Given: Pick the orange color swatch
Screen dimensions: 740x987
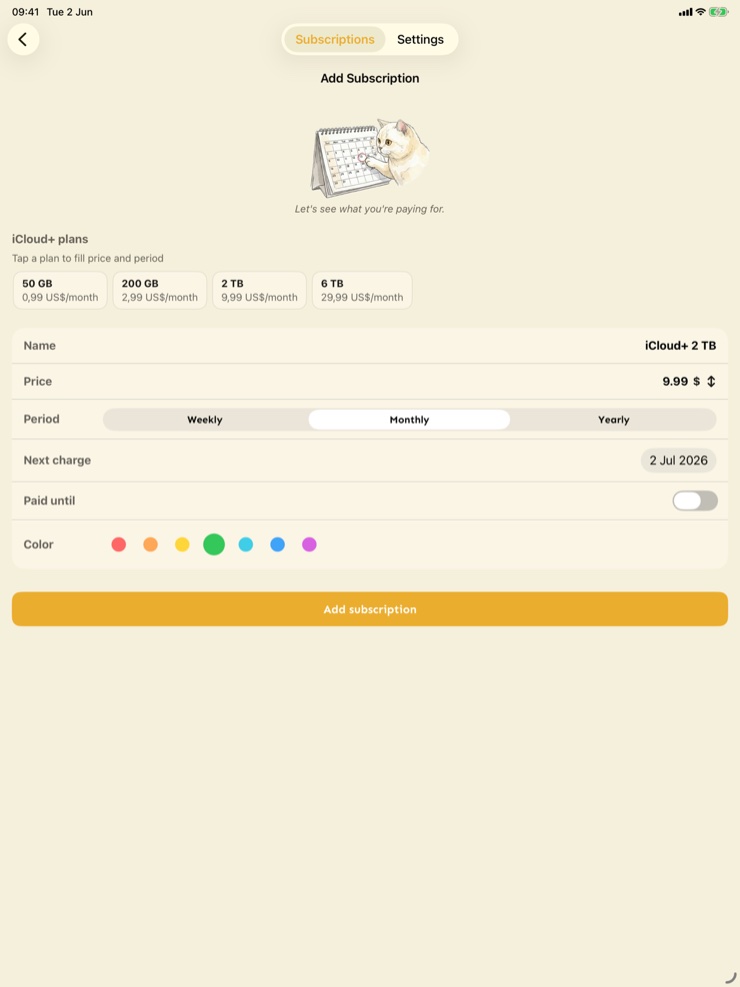Looking at the screenshot, I should [x=150, y=544].
